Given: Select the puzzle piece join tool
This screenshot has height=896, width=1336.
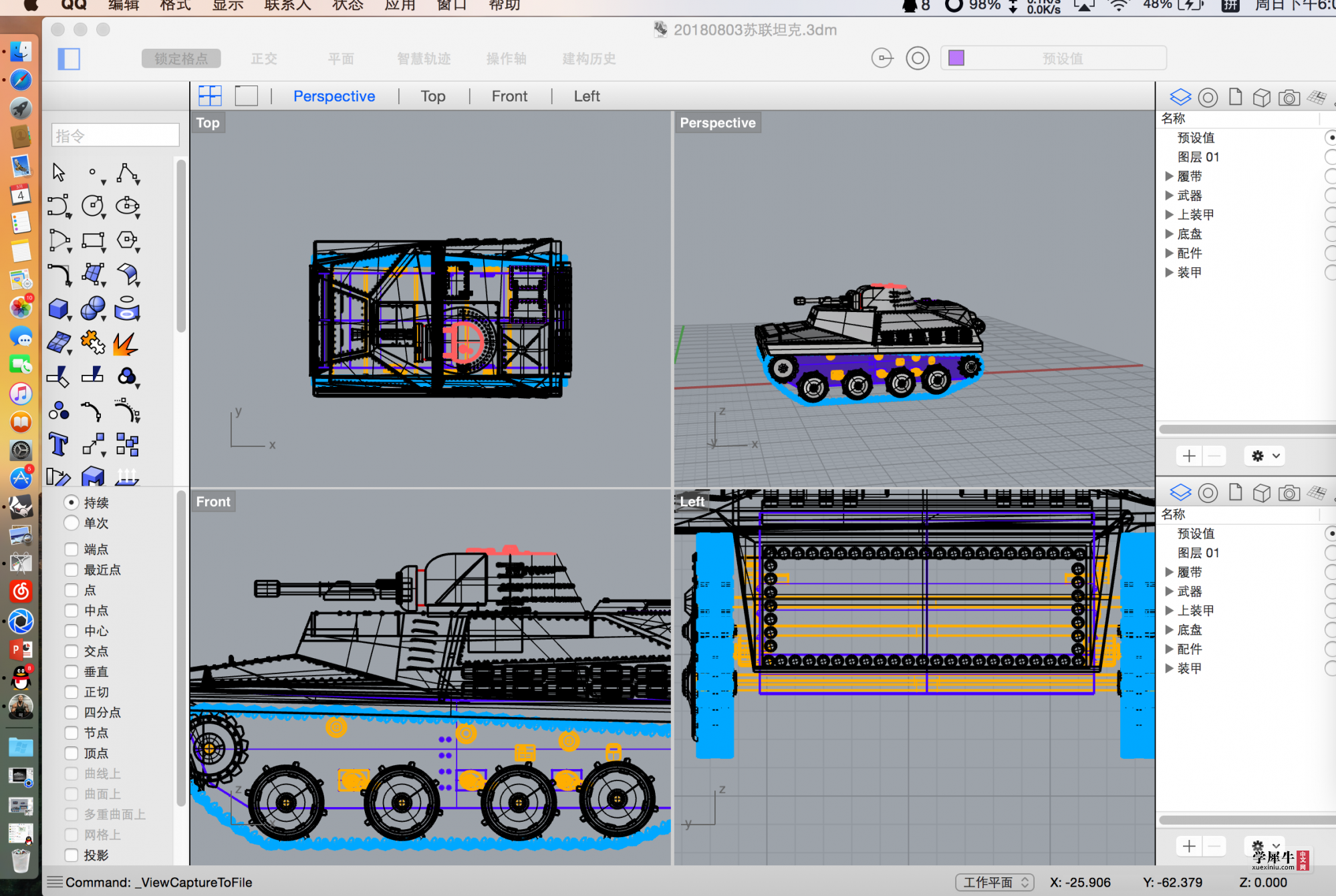Looking at the screenshot, I should click(x=93, y=343).
